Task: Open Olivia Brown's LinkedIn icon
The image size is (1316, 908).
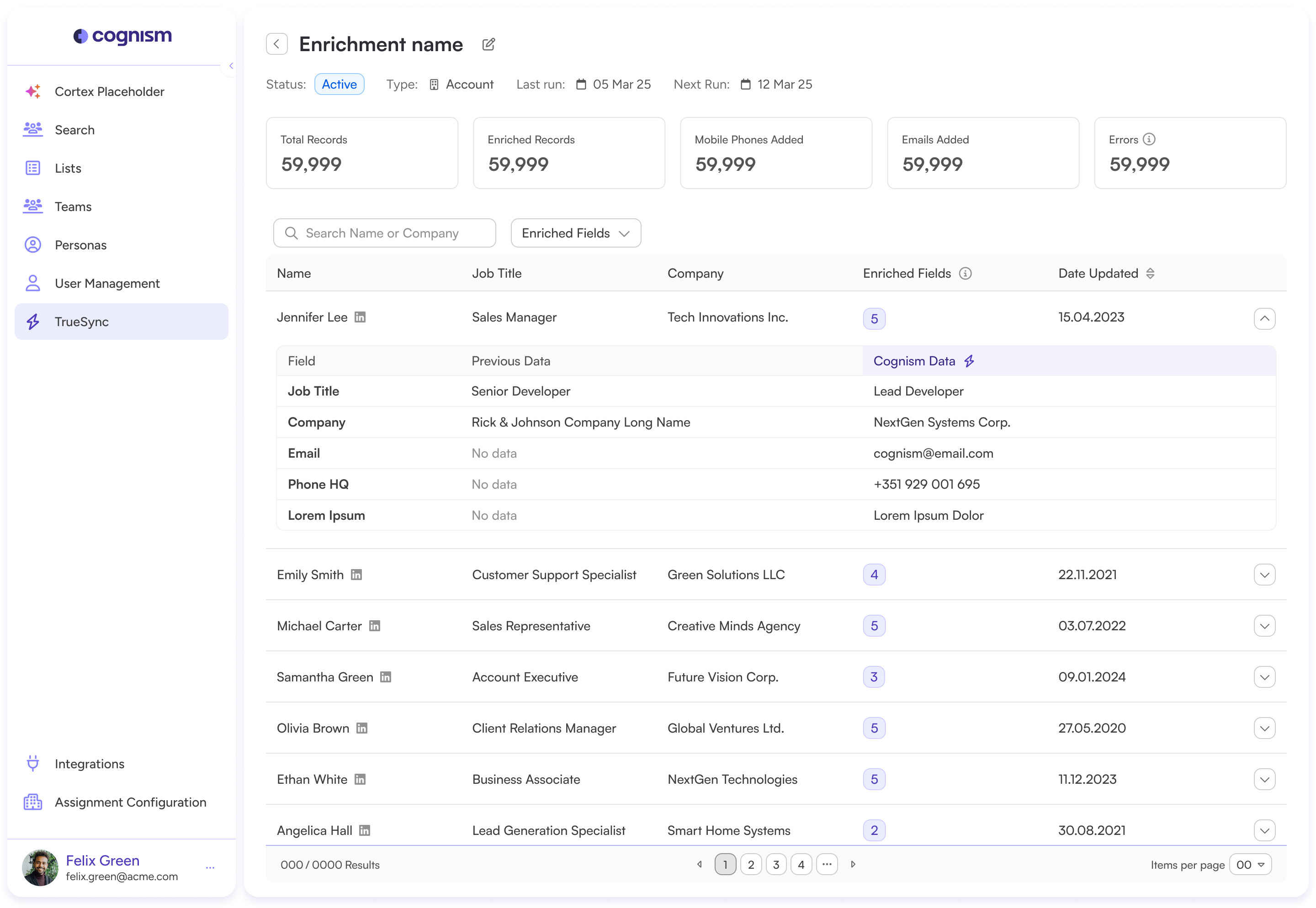Action: pos(362,728)
